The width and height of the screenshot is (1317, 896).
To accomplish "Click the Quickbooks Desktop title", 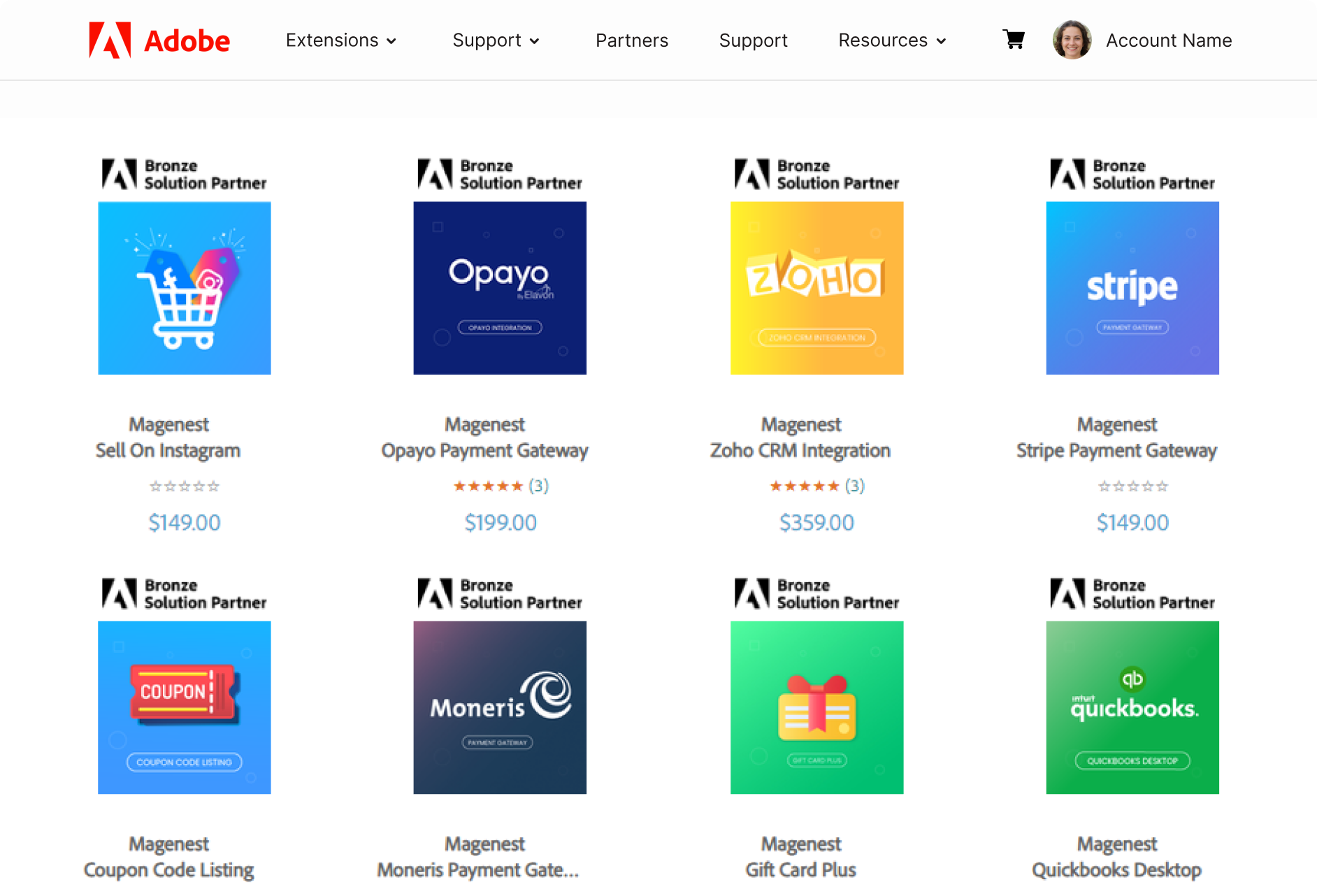I will [x=1116, y=870].
